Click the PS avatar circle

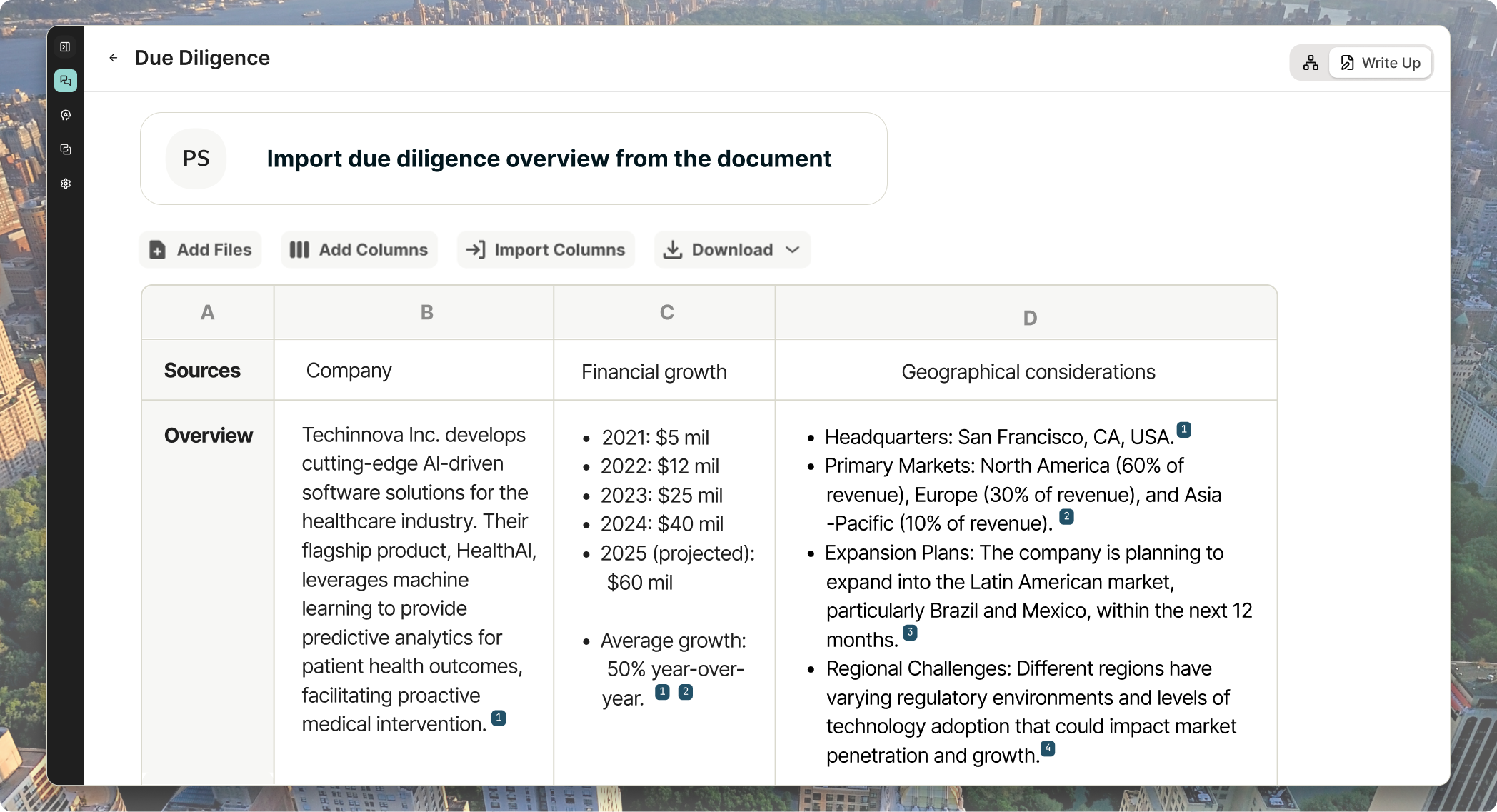[x=195, y=159]
